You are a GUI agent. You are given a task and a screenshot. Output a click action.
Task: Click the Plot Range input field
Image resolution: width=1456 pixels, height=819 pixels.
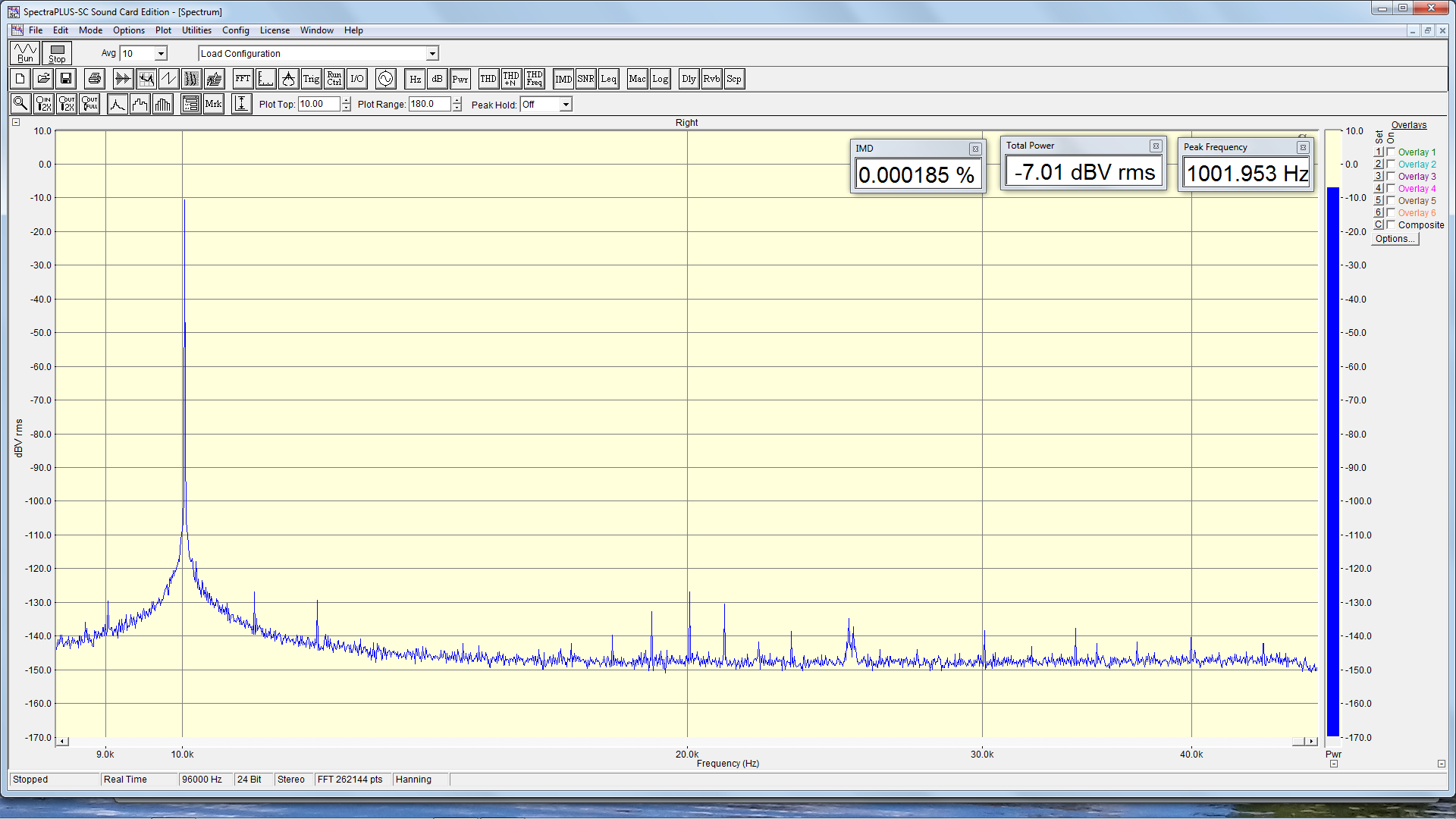point(429,105)
